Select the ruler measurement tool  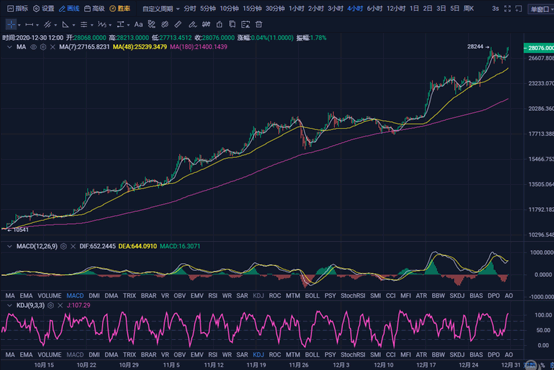tap(178, 24)
